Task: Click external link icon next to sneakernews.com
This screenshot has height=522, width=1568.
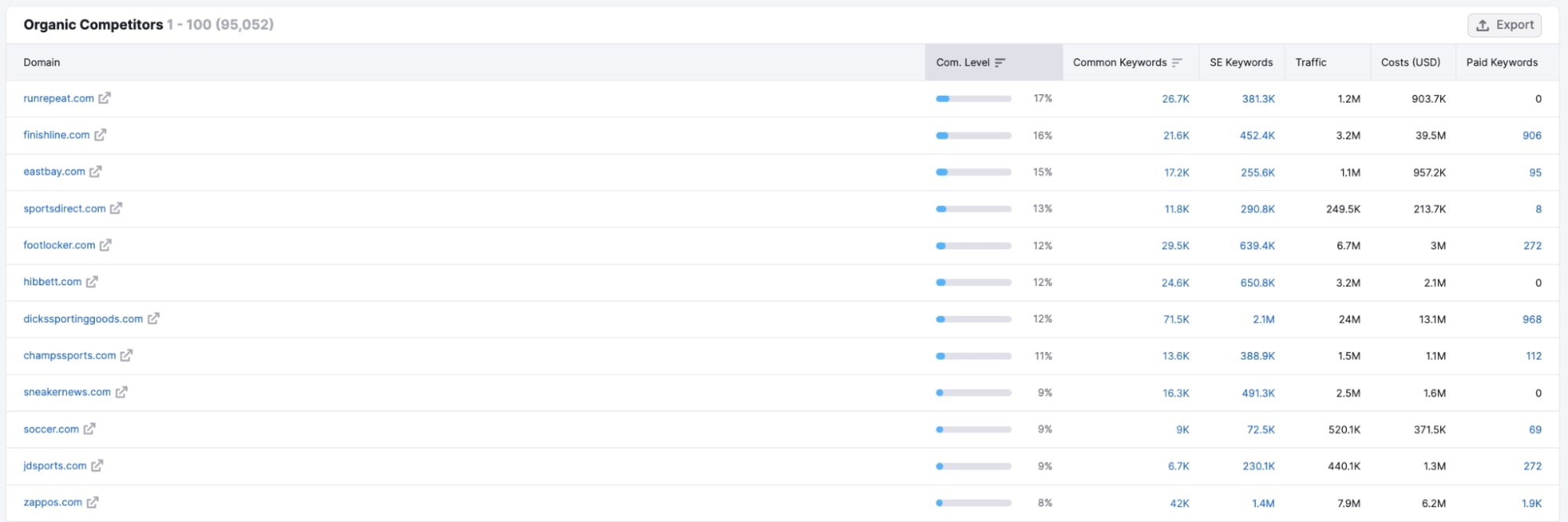Action: 122,392
